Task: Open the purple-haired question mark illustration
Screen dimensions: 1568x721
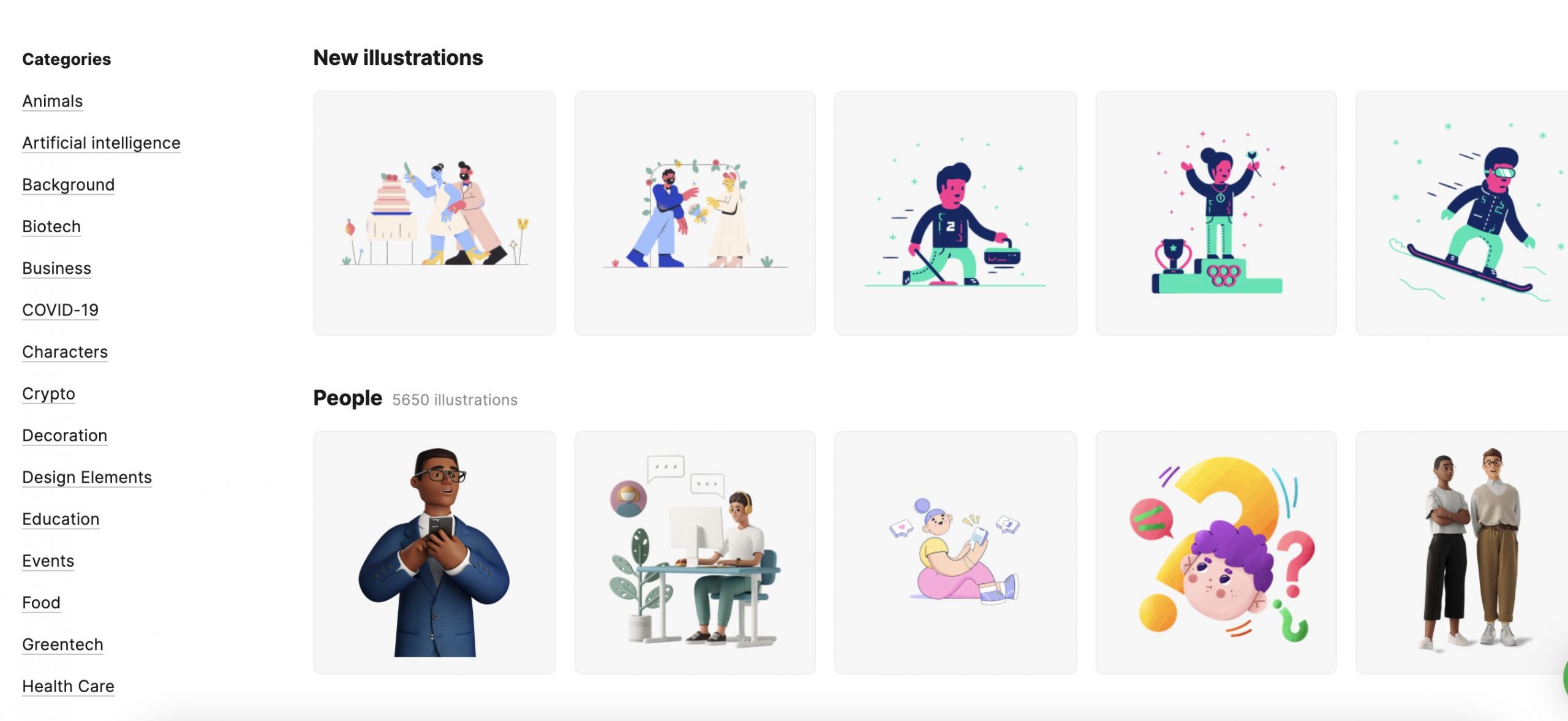Action: coord(1216,553)
